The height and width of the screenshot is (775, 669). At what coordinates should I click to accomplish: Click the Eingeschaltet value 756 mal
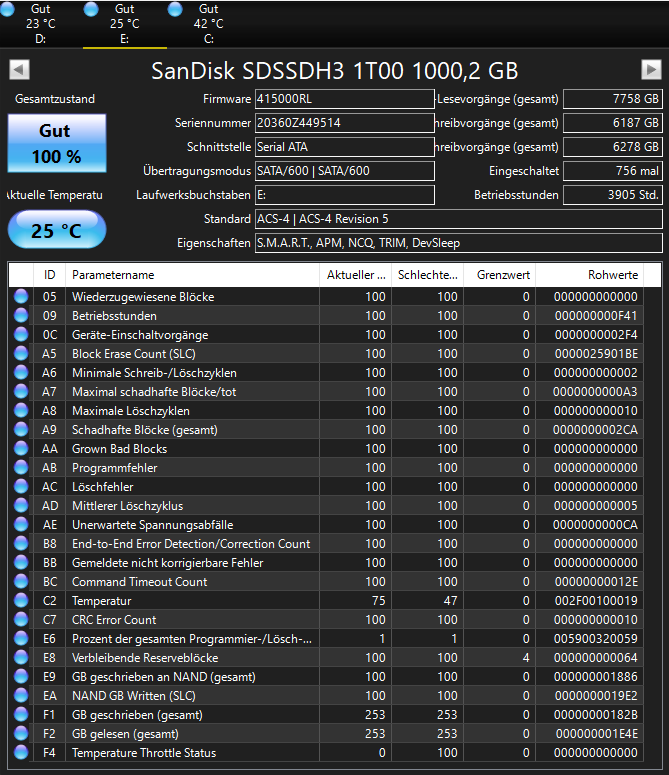pyautogui.click(x=613, y=171)
